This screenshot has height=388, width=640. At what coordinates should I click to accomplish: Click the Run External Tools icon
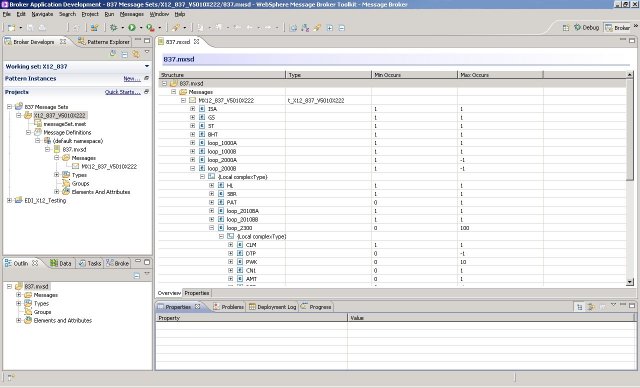click(151, 28)
